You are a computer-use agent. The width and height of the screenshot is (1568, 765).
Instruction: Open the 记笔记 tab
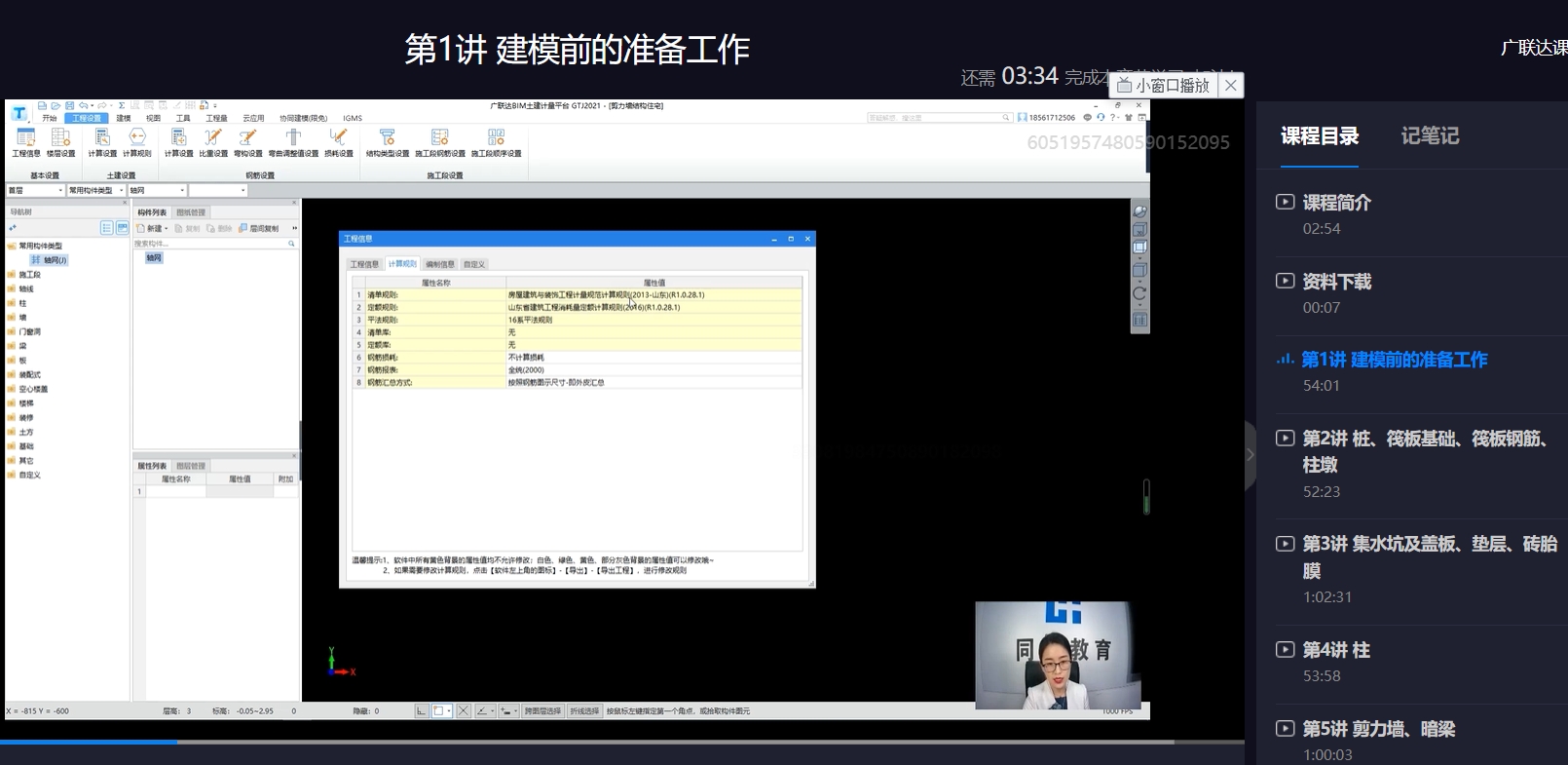(x=1430, y=136)
